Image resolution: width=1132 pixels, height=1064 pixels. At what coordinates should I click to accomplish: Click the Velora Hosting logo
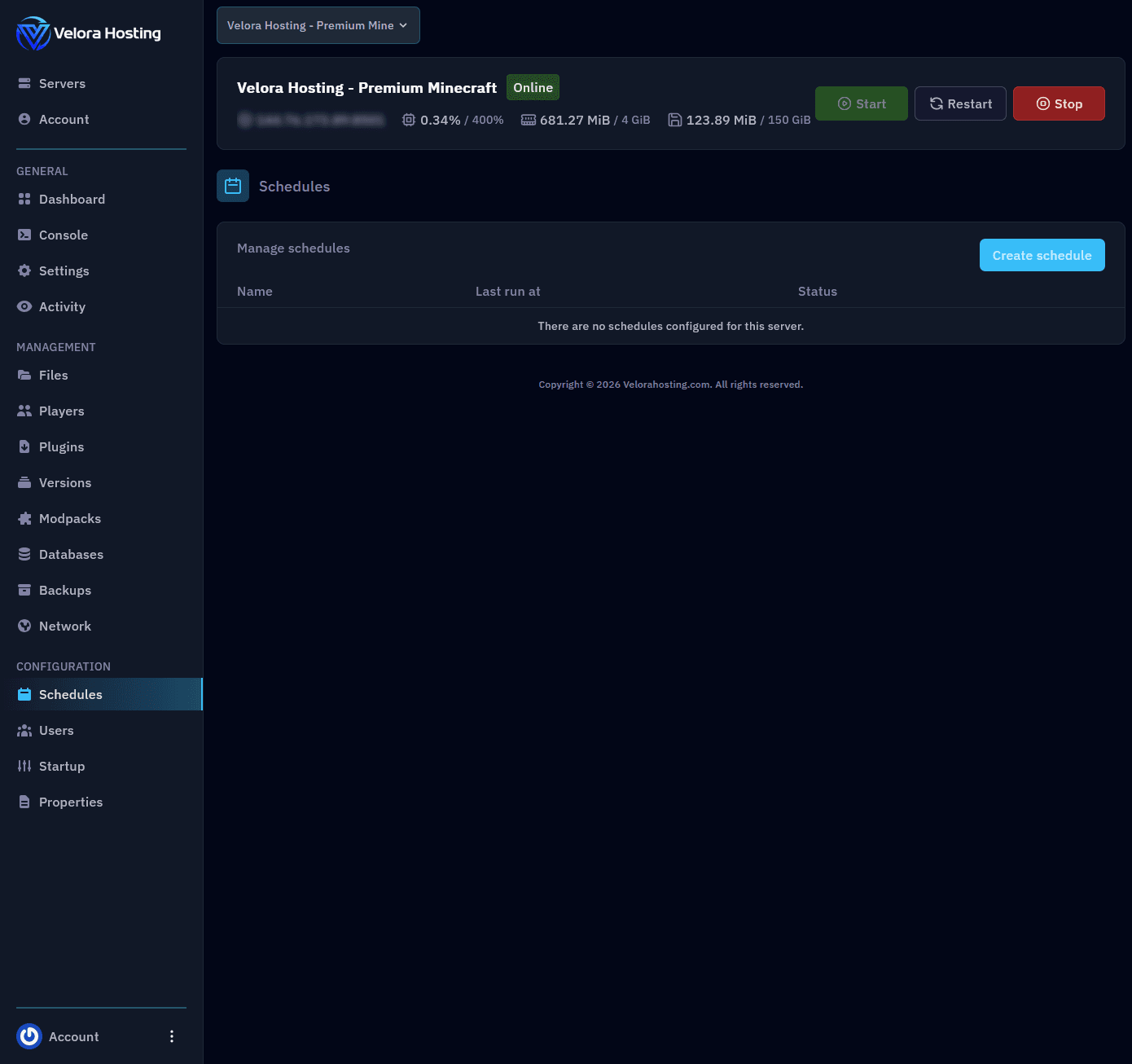click(x=33, y=33)
